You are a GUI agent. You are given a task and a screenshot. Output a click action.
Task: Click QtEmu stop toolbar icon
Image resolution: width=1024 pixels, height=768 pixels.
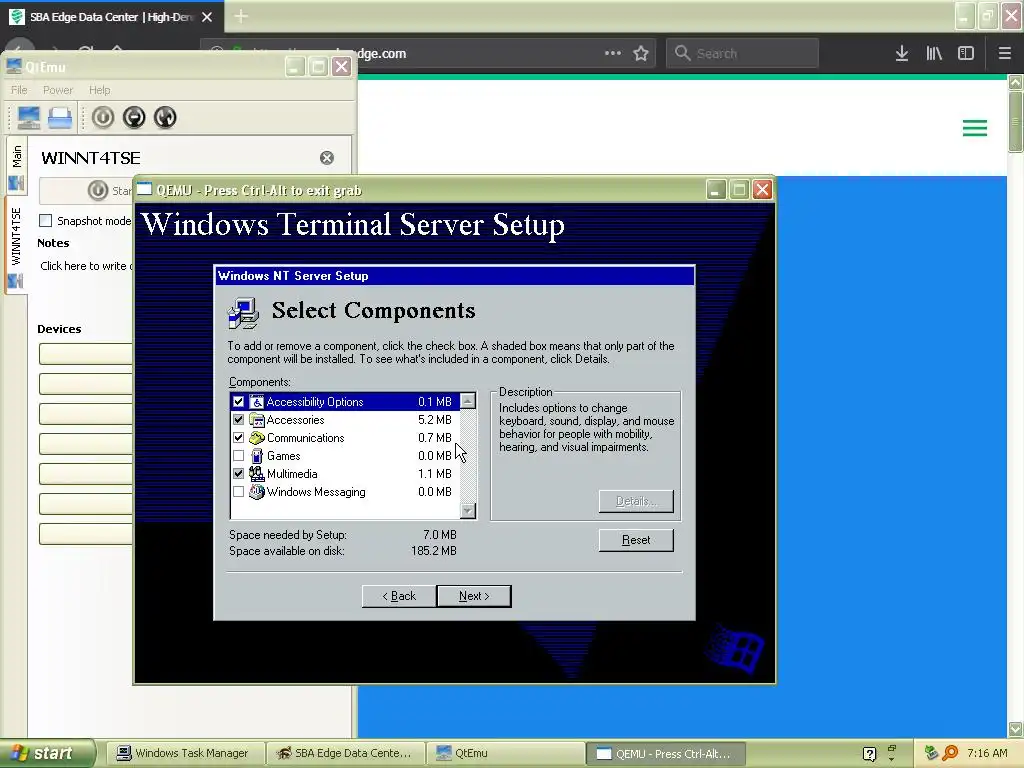point(134,118)
